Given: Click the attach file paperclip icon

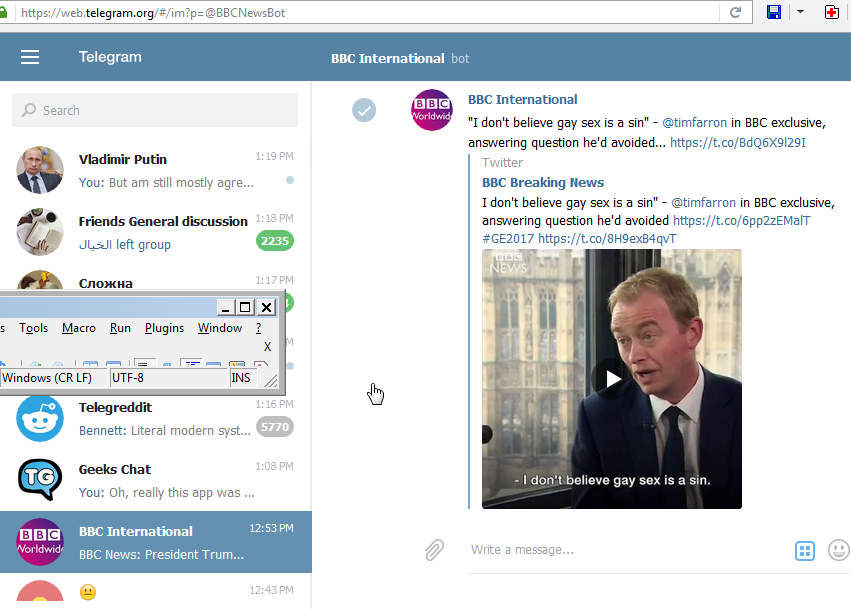Looking at the screenshot, I should click(x=434, y=550).
